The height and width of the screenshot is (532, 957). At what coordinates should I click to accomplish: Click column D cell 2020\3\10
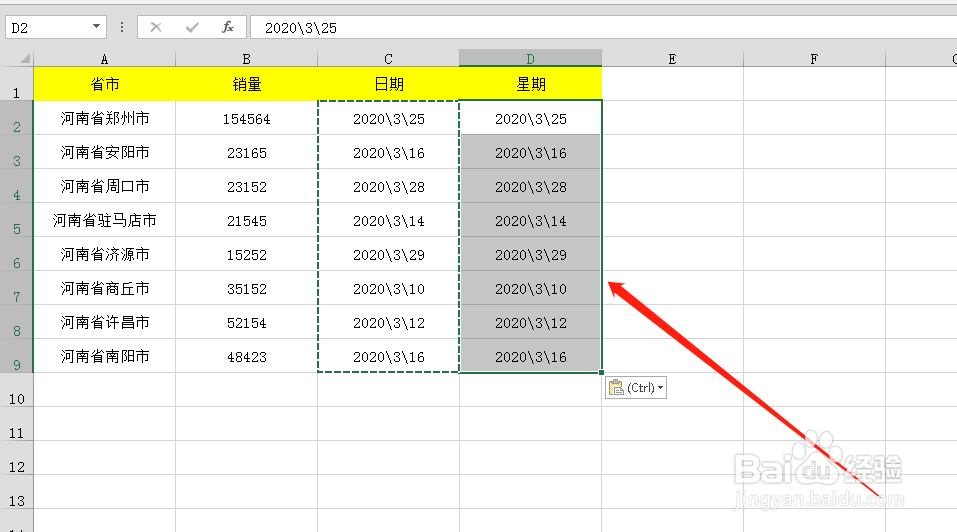click(x=530, y=288)
